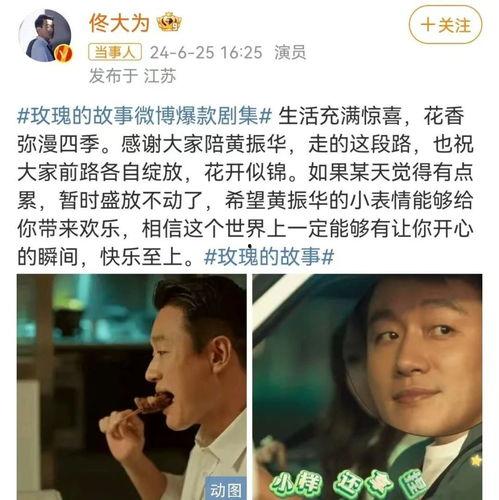
Task: Open the right image of man in car
Action: click(x=367, y=387)
